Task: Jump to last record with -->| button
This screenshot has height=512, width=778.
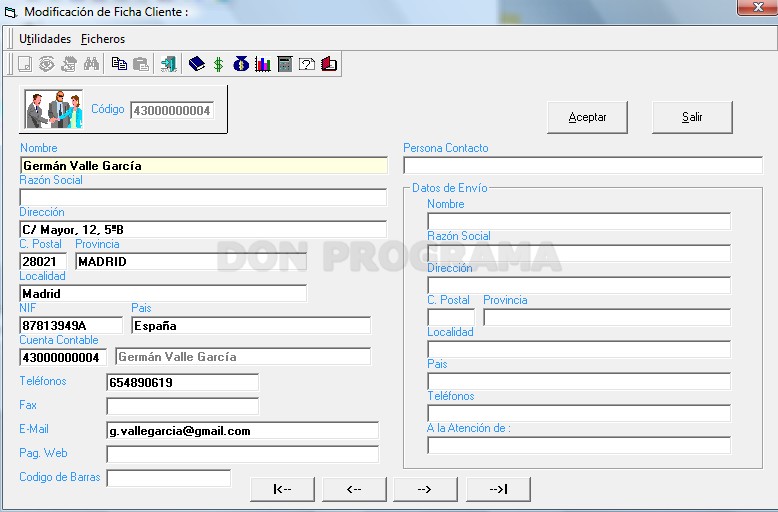Action: [x=498, y=489]
